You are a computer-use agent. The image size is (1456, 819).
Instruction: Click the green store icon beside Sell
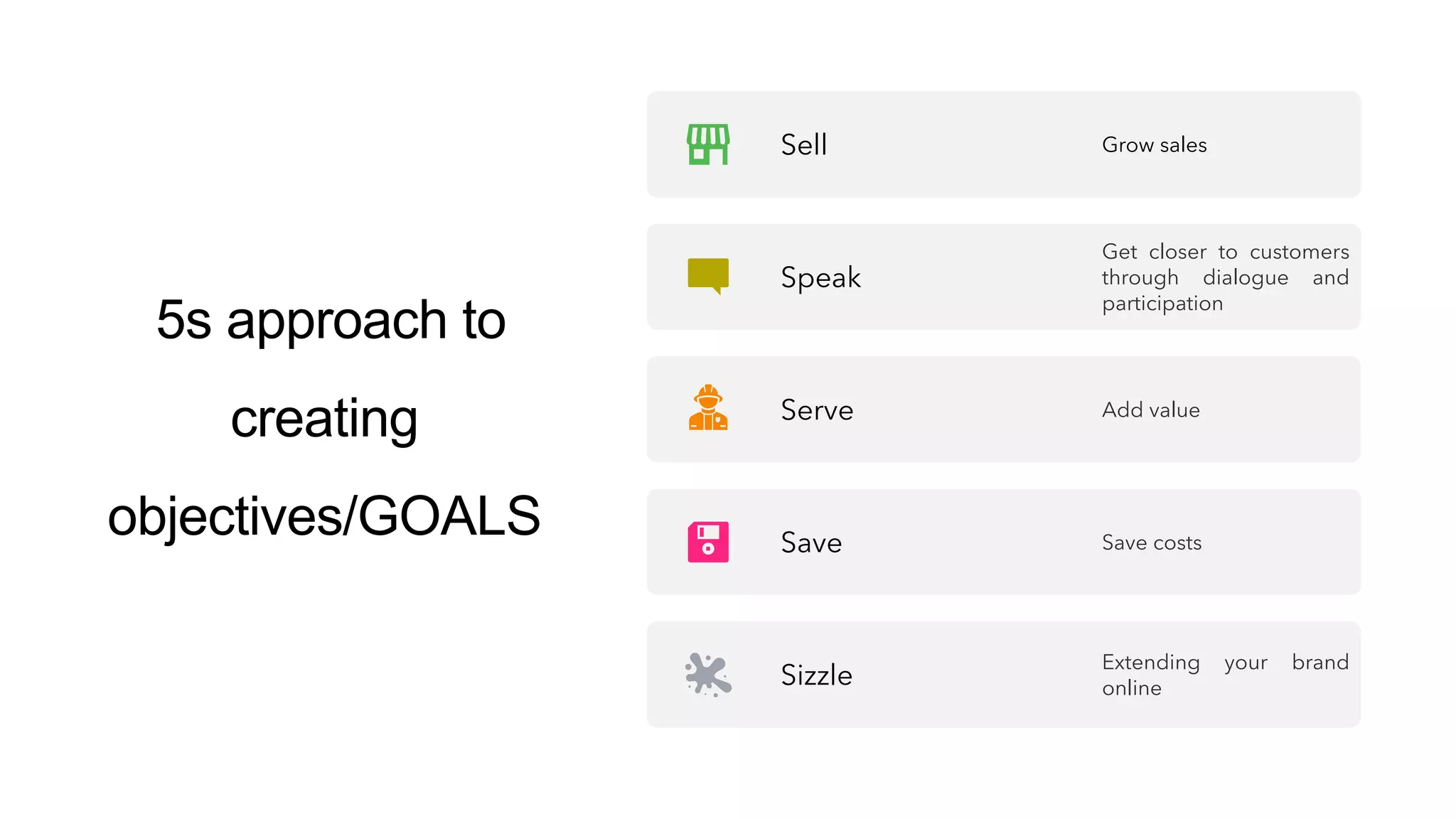pos(708,144)
